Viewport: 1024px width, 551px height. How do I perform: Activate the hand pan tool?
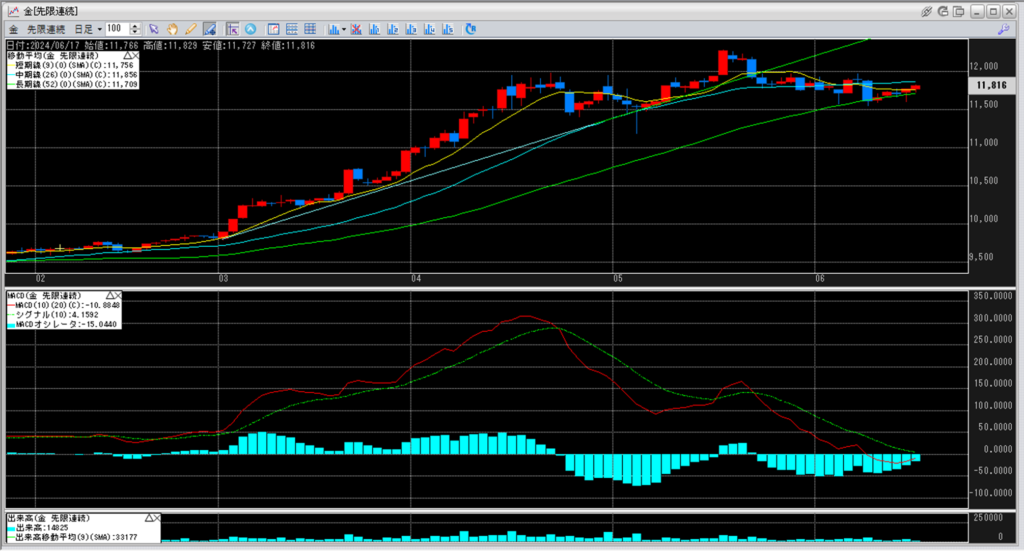(x=172, y=29)
